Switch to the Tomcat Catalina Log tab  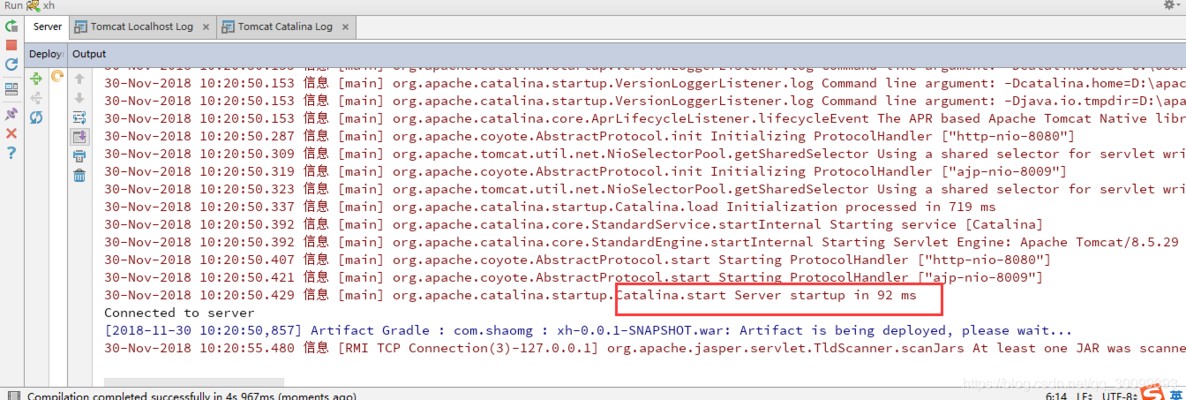pyautogui.click(x=284, y=27)
